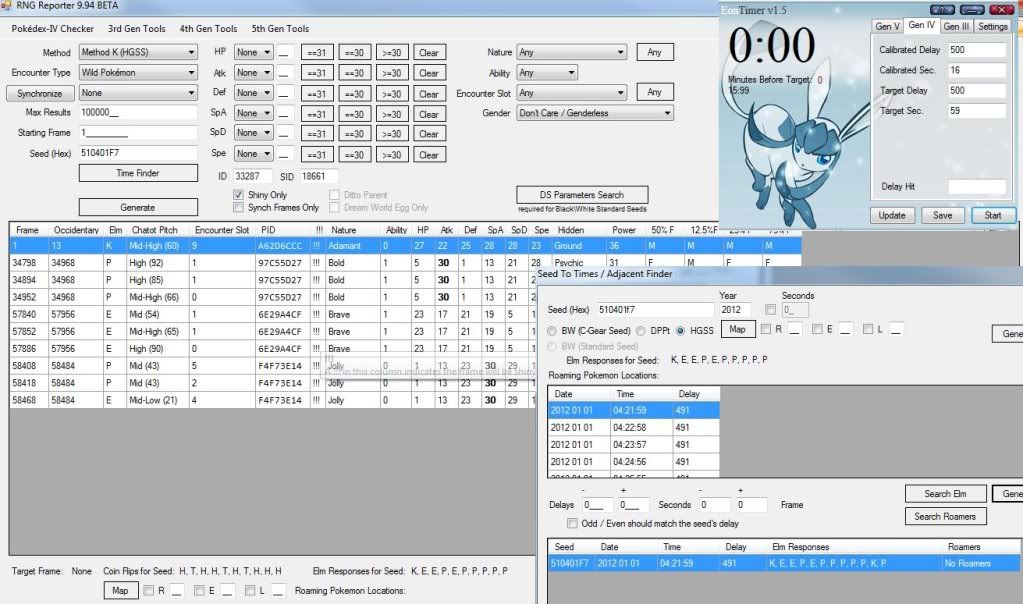Click the ==31 button in the HP row
1023x604 pixels.
[317, 52]
